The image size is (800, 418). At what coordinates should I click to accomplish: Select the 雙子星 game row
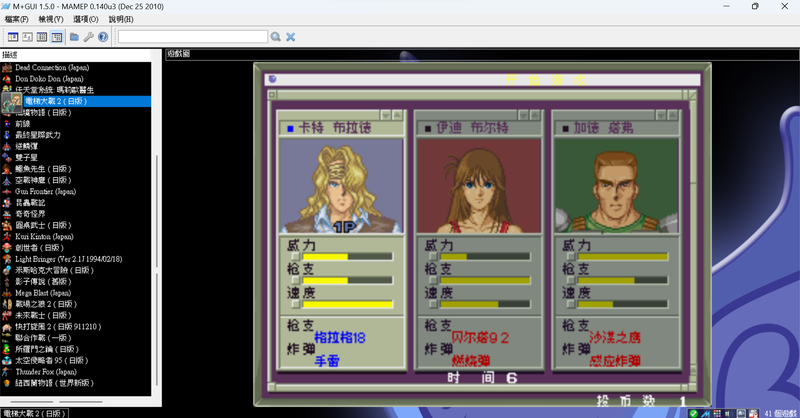(76, 157)
